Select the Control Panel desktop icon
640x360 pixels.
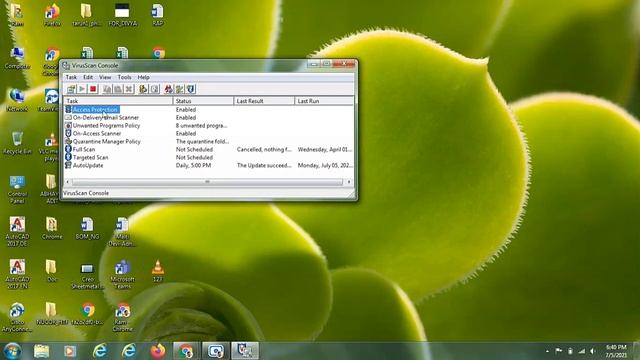pos(17,189)
